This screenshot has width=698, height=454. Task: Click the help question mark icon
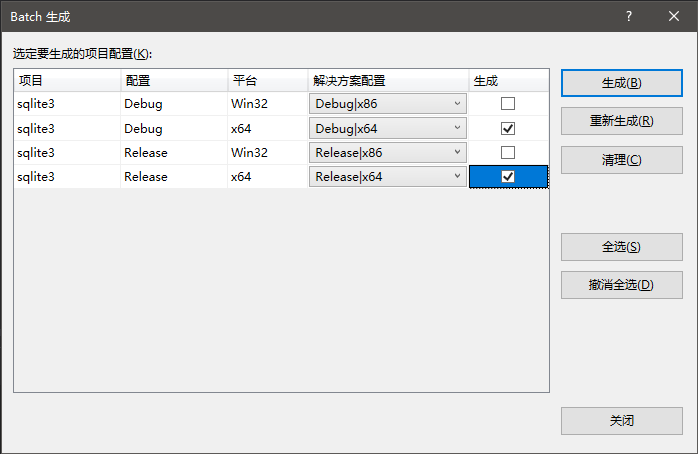(x=629, y=16)
